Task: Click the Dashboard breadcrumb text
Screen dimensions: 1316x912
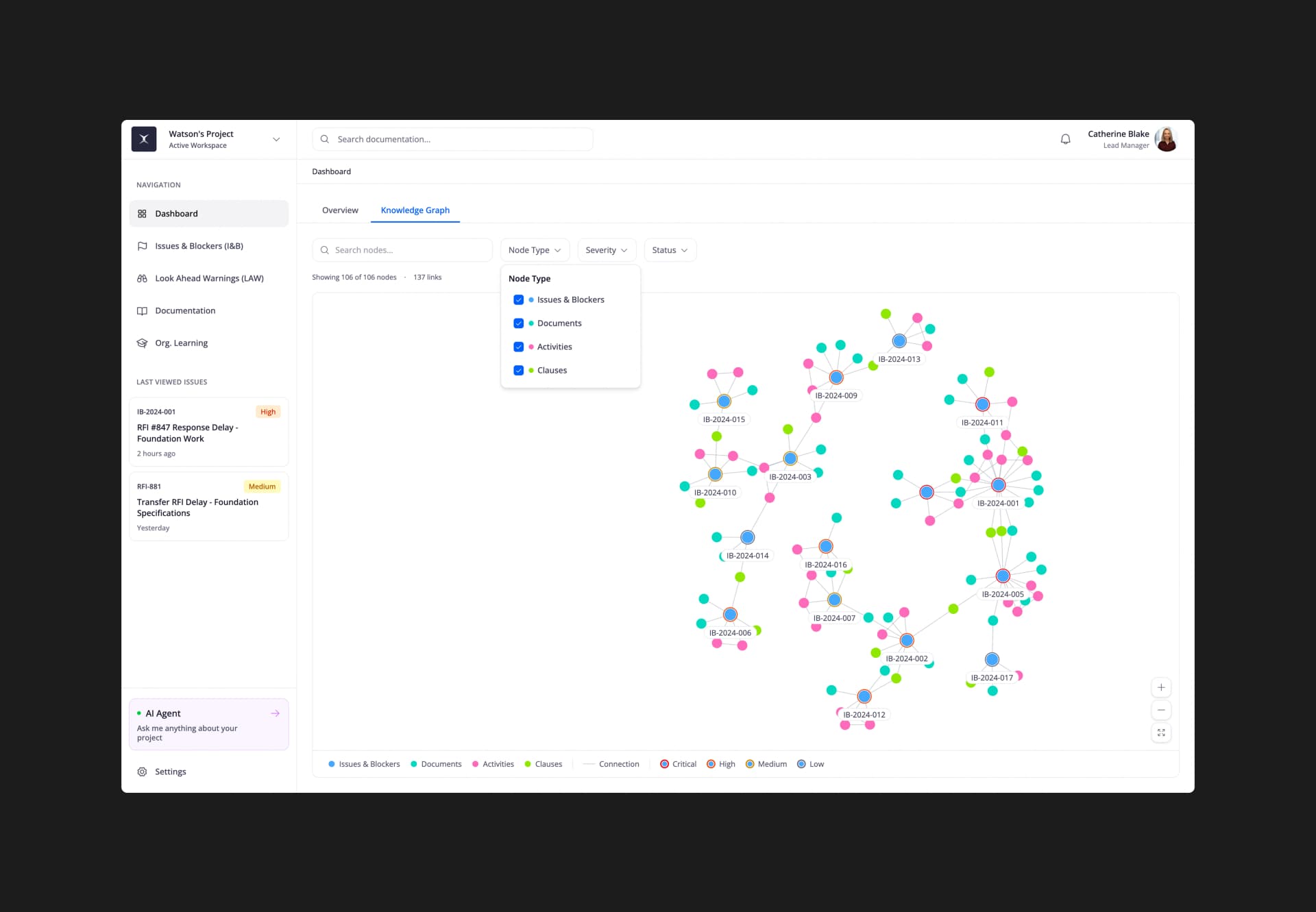Action: tap(331, 171)
